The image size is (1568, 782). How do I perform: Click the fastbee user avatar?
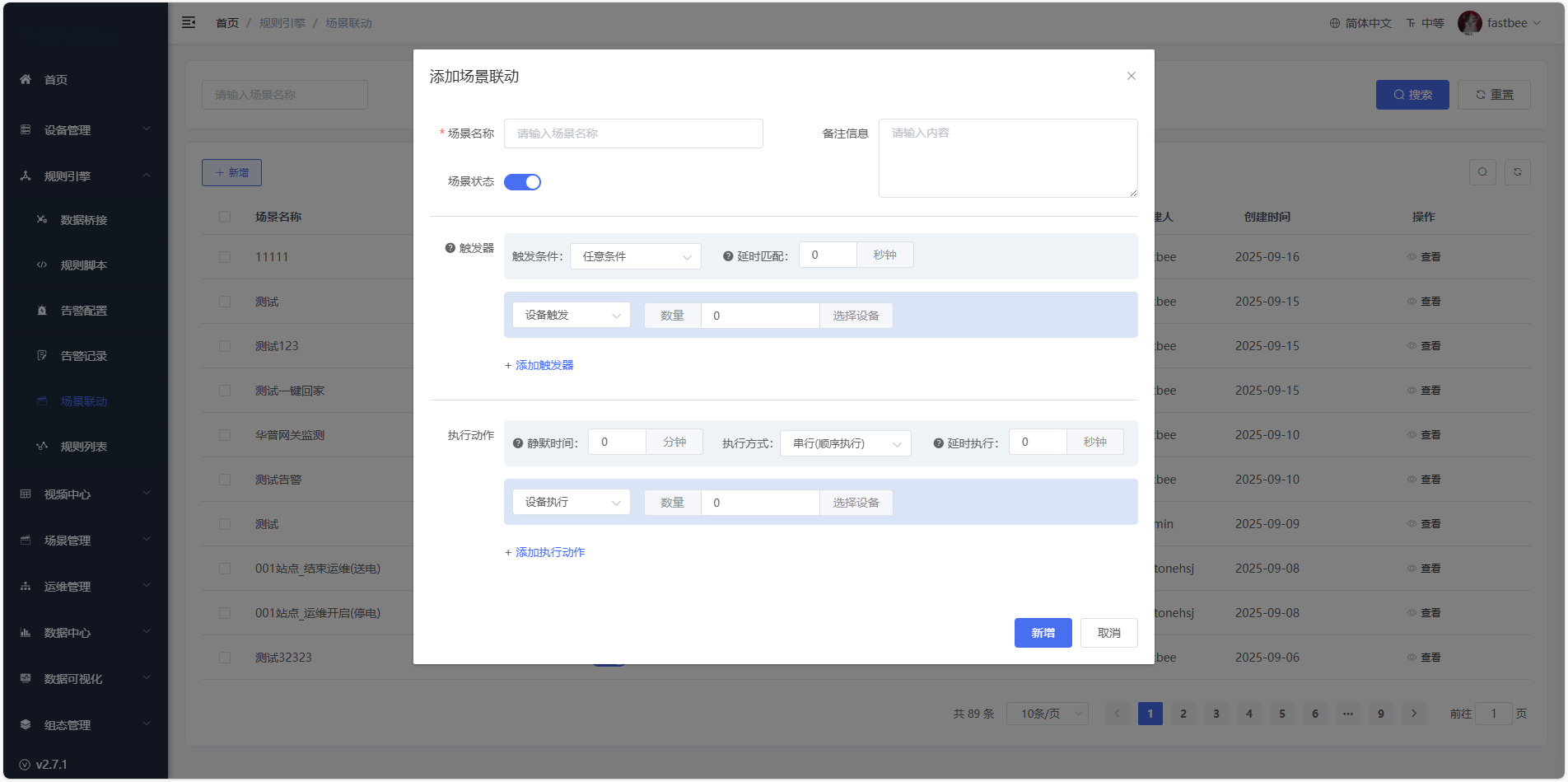click(x=1469, y=23)
